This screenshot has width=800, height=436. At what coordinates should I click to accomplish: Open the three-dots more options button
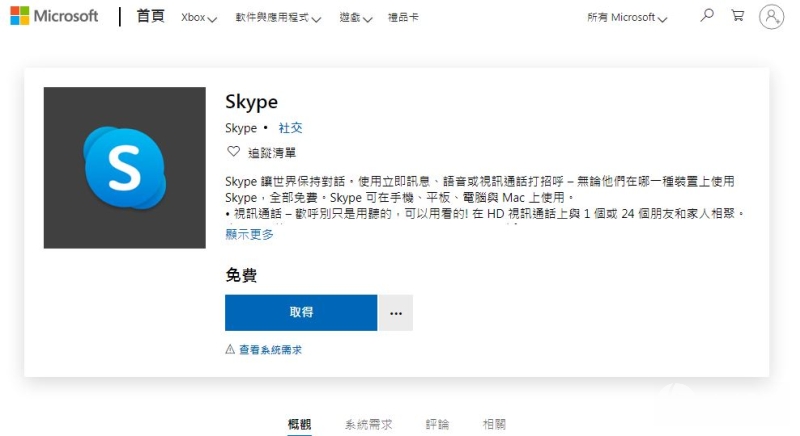coord(396,313)
